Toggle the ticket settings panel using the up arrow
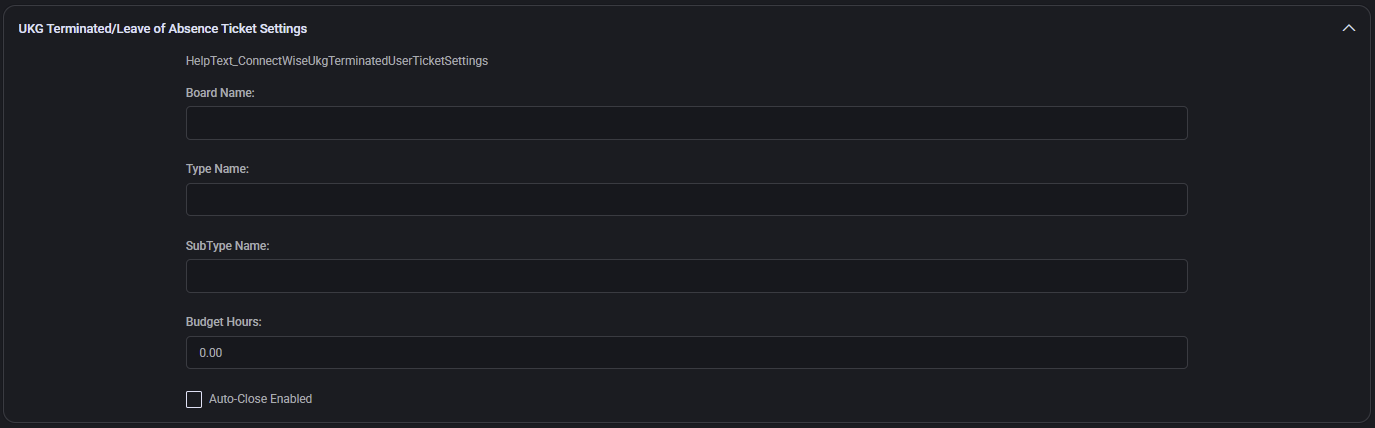The image size is (1375, 428). pyautogui.click(x=1348, y=28)
